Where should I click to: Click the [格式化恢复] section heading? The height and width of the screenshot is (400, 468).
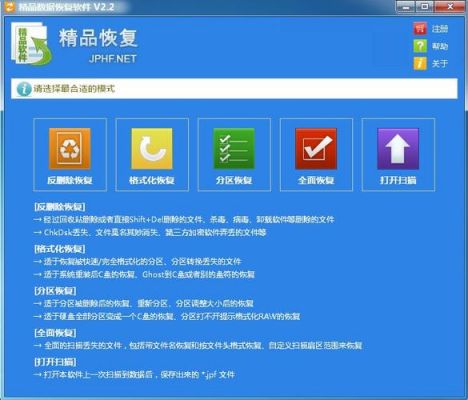(60, 249)
